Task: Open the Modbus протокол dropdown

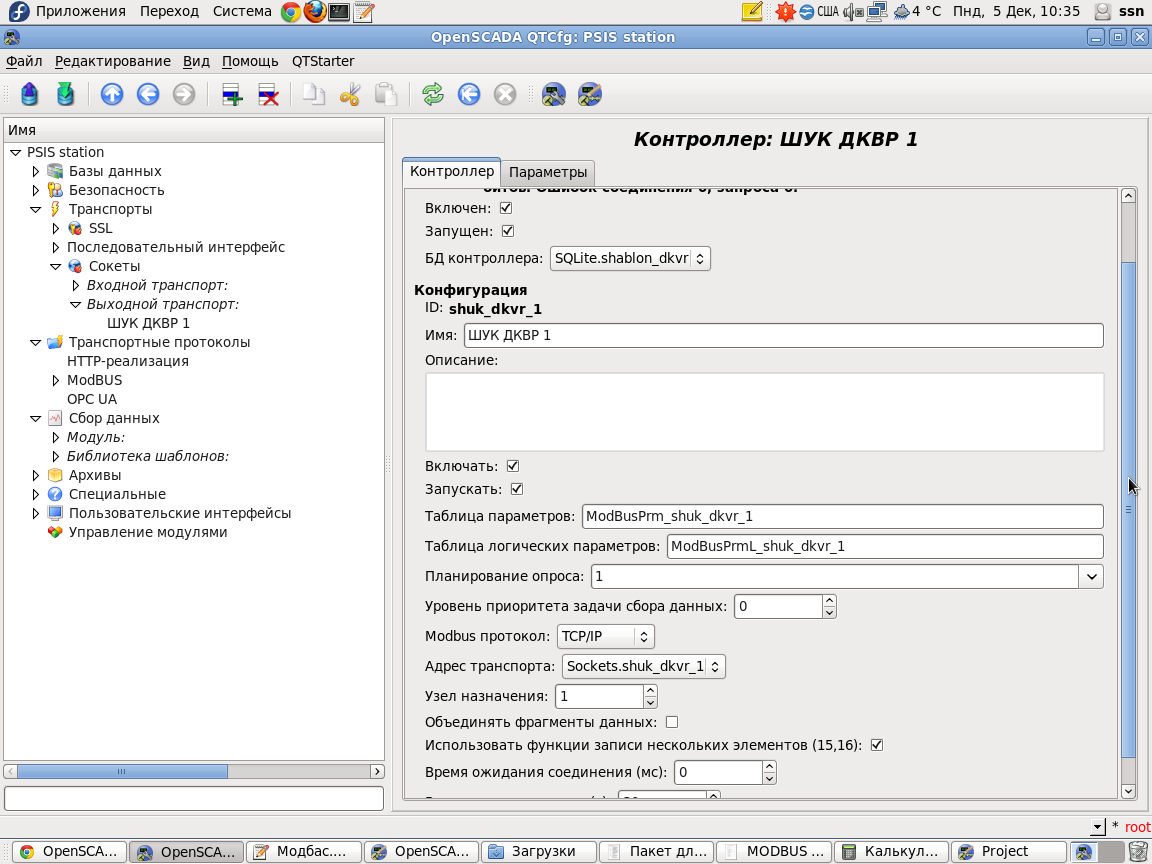Action: [x=604, y=636]
